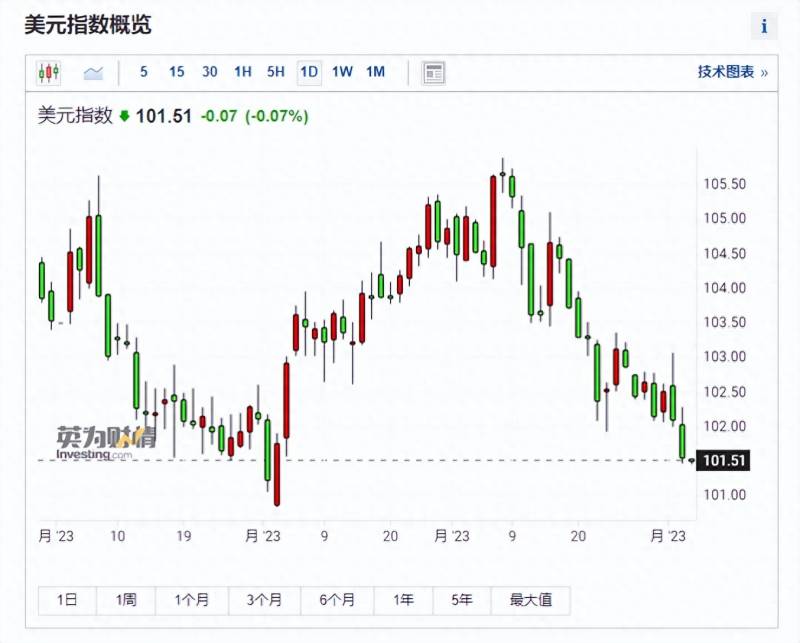This screenshot has width=800, height=643.
Task: Click the date label 19
Action: click(184, 536)
